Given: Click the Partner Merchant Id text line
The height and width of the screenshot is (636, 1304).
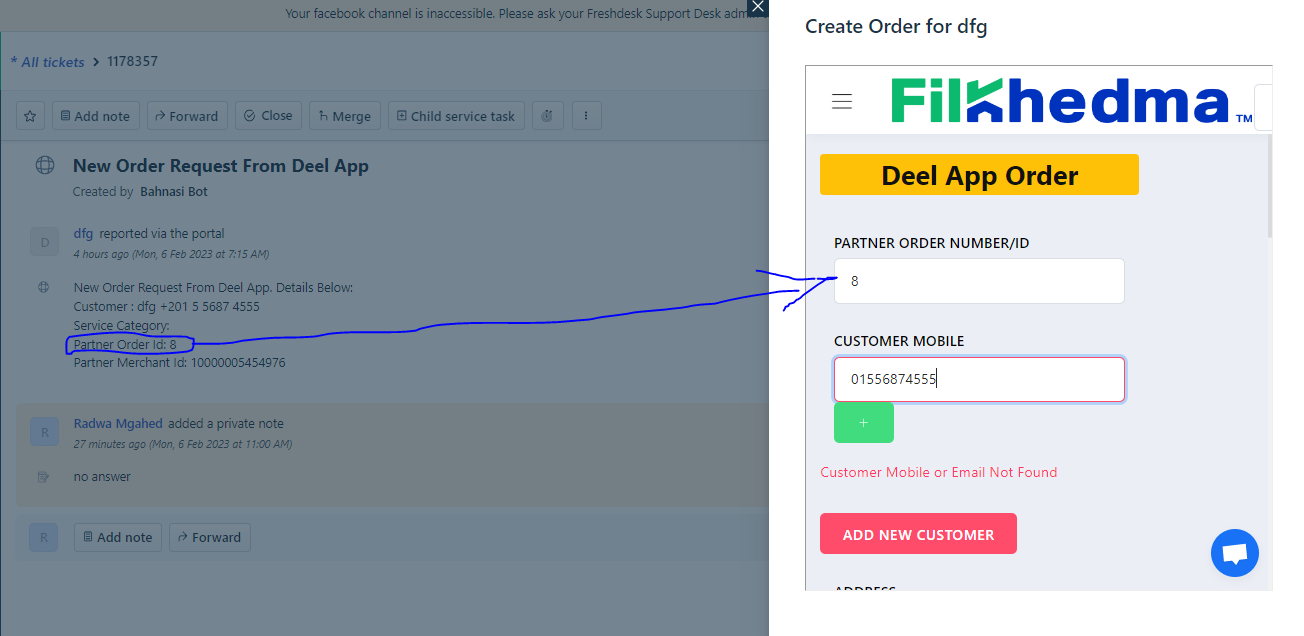Looking at the screenshot, I should click(179, 363).
